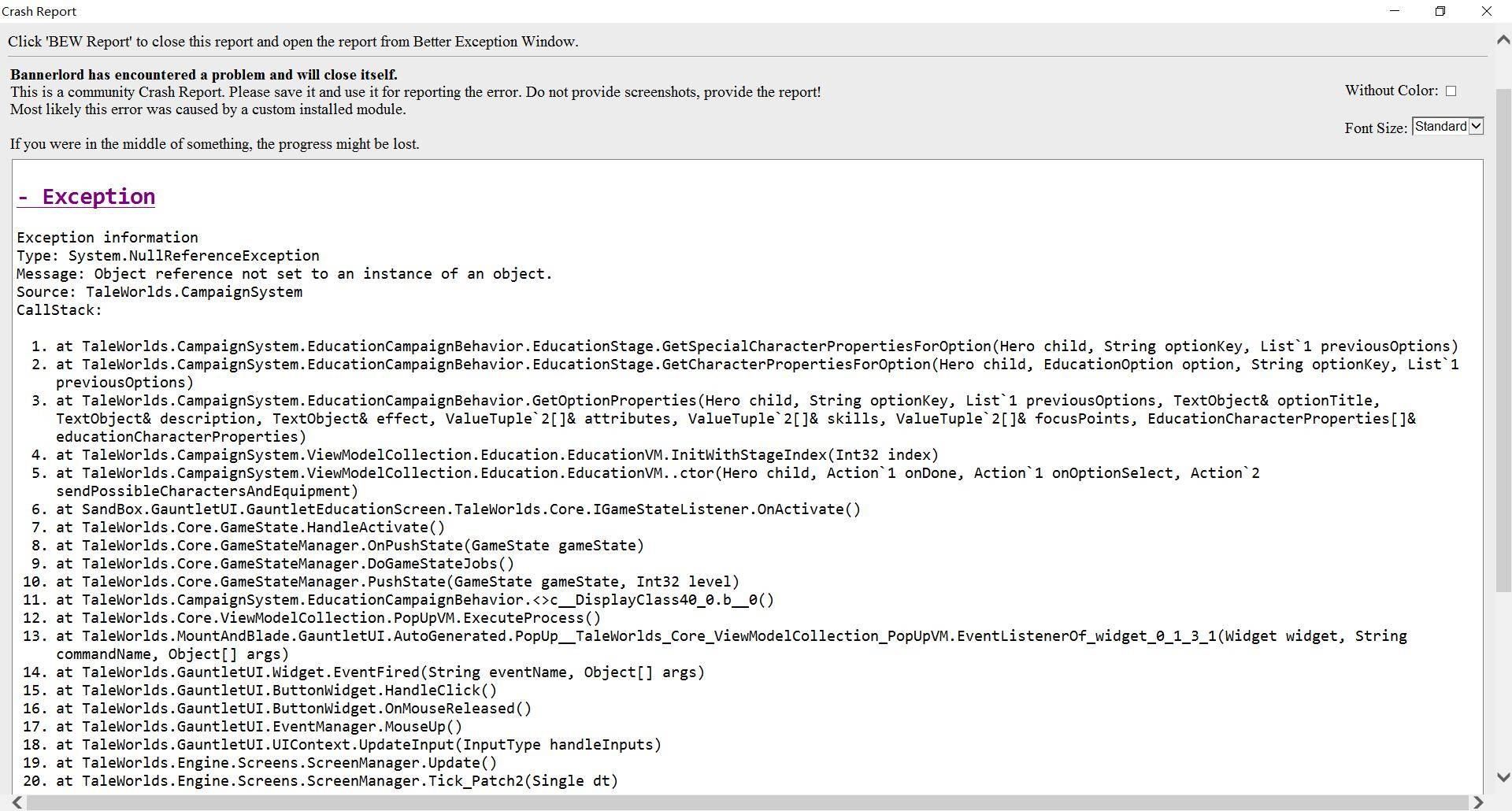Click call stack line 2 GetCharacterPropertiesForOption
Viewport: 1512px width, 811px height.
(x=757, y=373)
